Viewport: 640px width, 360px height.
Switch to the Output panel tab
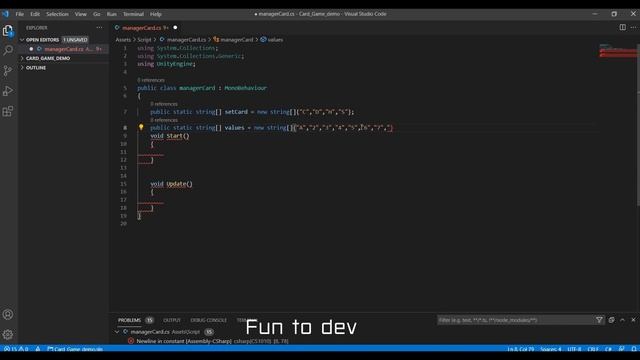click(172, 320)
